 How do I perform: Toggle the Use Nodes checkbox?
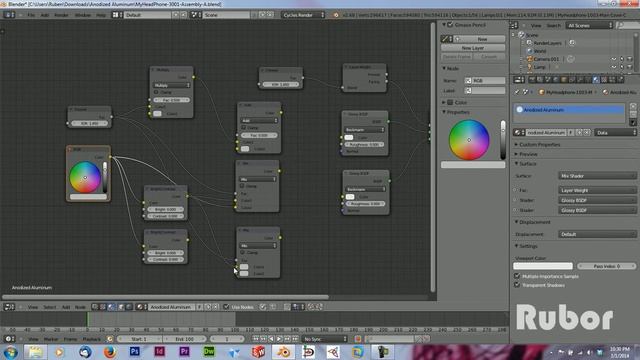226,307
